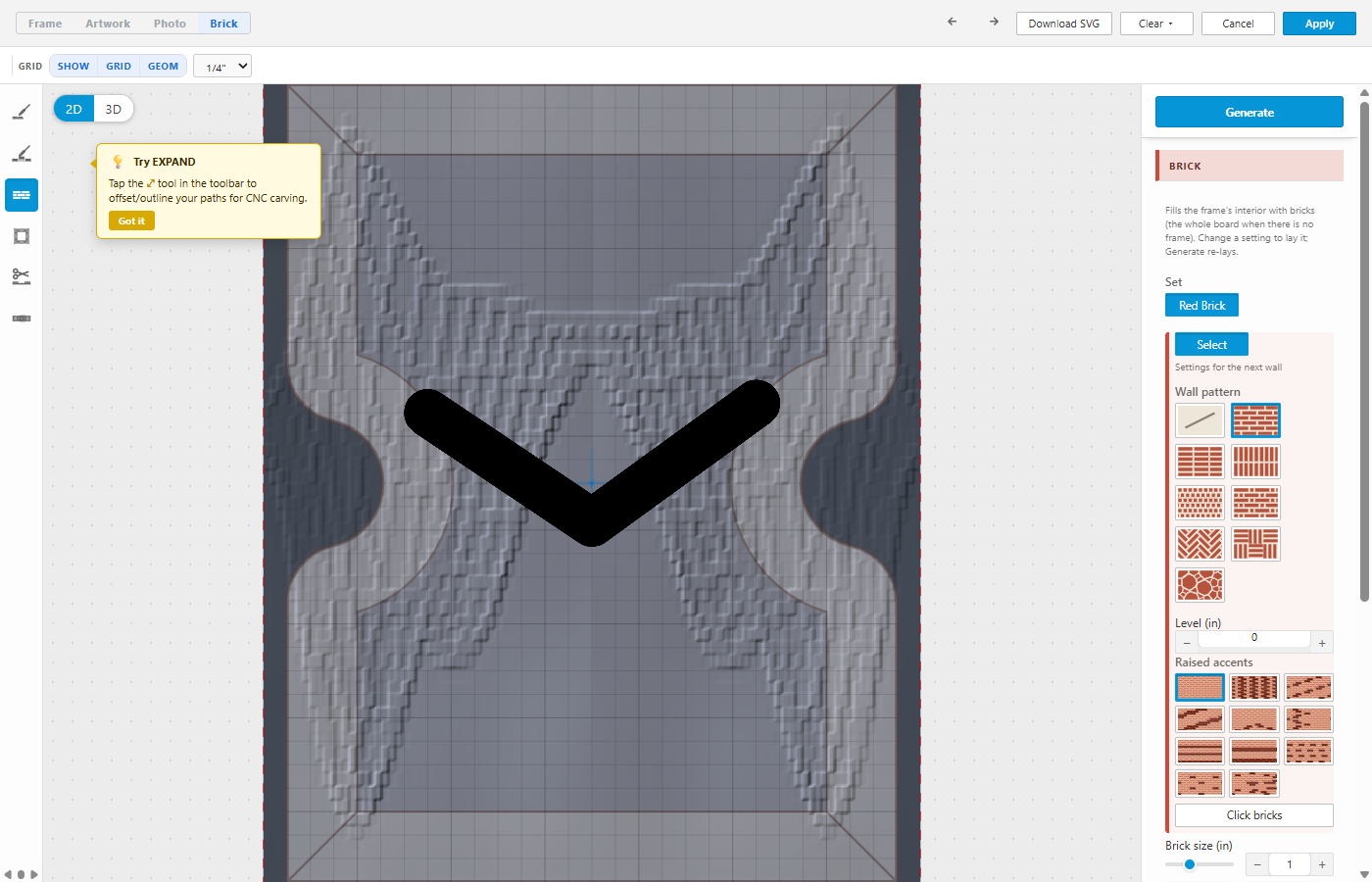Select the plain no-accent raised accents option
This screenshot has height=882, width=1372.
(x=1200, y=687)
